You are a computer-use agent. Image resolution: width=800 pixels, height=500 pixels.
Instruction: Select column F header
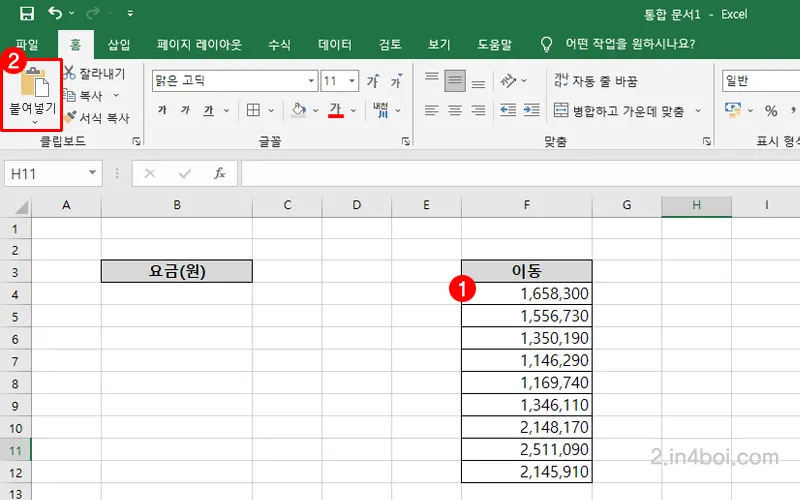coord(527,205)
